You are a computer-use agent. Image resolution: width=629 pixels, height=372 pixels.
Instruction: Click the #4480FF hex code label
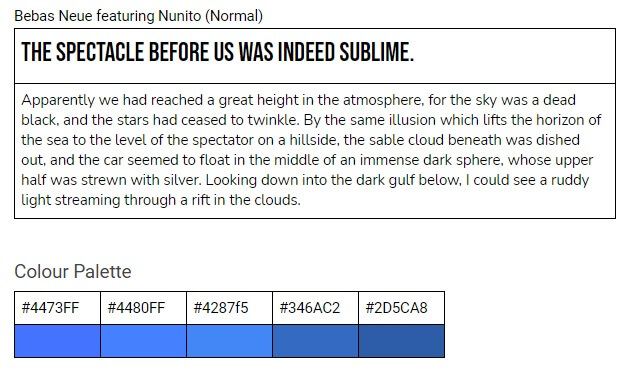click(136, 308)
